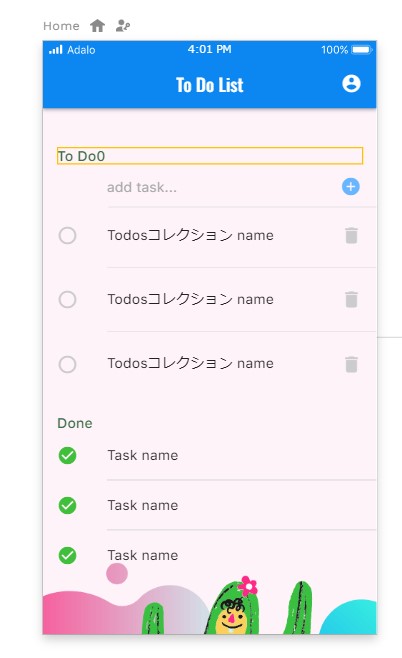Screen dimensions: 402x658
Task: Click the user action icon beside home icon
Action: 123,26
